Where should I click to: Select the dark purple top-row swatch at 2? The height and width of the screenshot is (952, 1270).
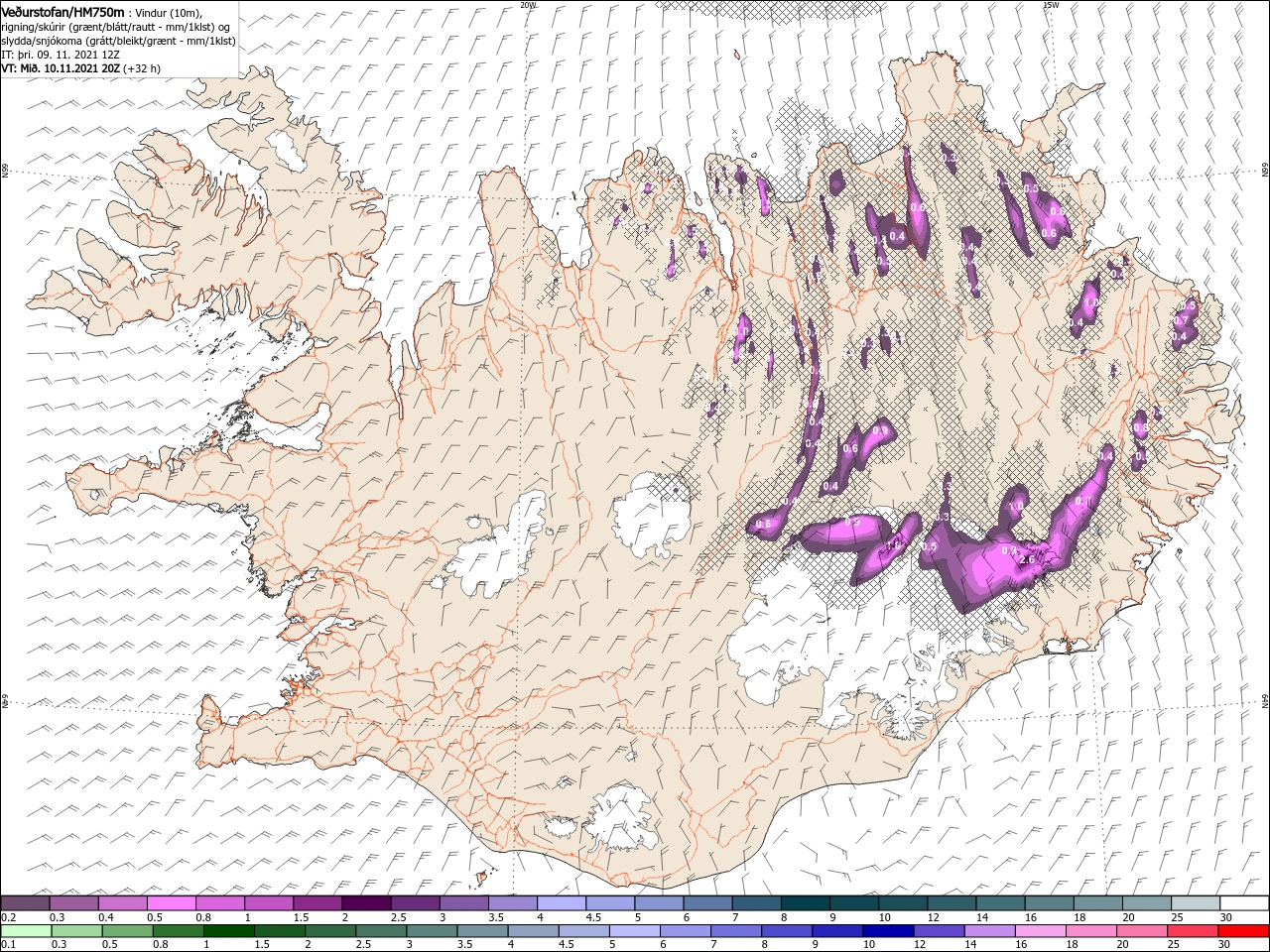(366, 903)
